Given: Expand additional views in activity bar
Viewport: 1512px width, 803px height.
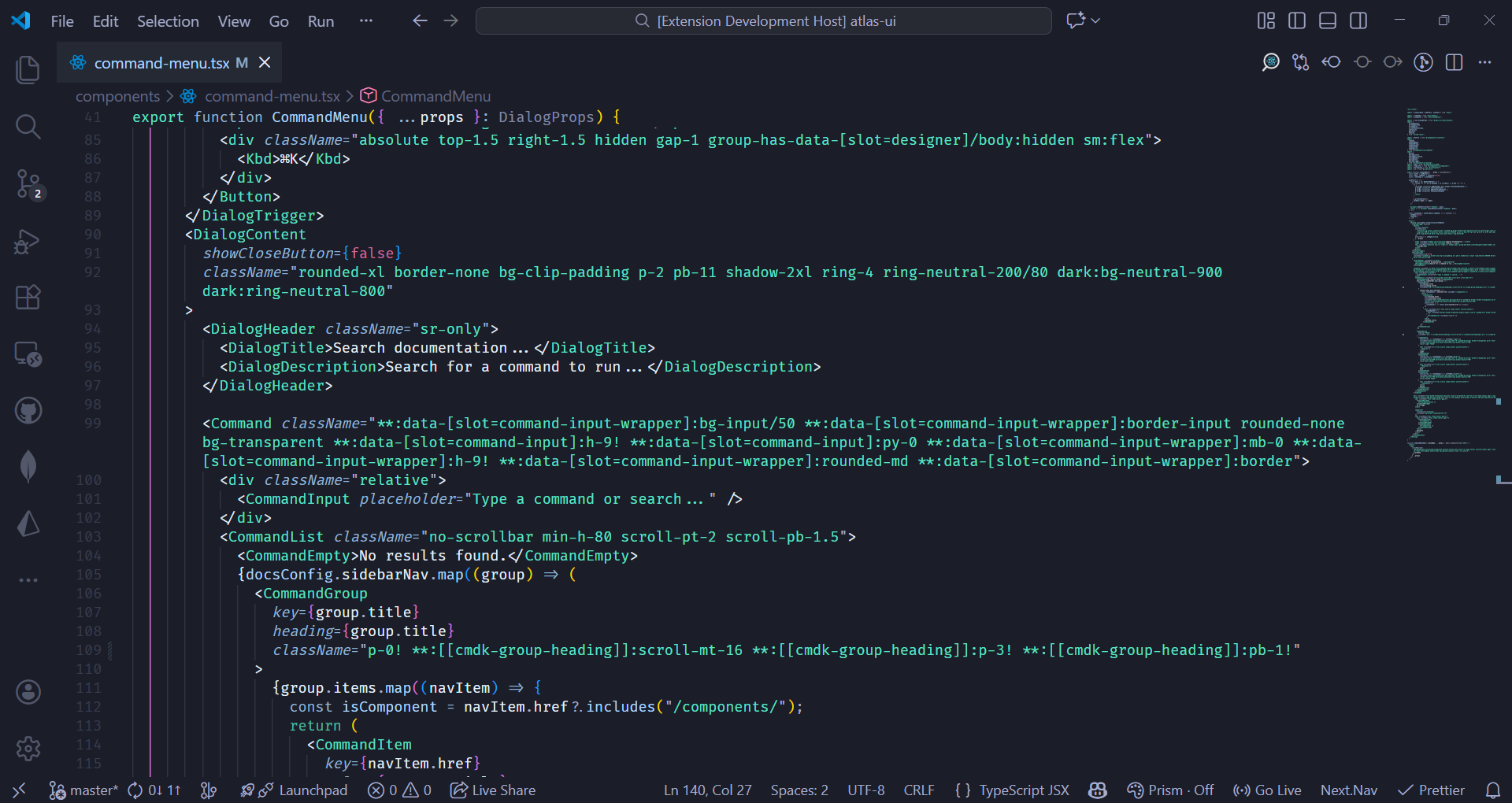Looking at the screenshot, I should [x=28, y=580].
